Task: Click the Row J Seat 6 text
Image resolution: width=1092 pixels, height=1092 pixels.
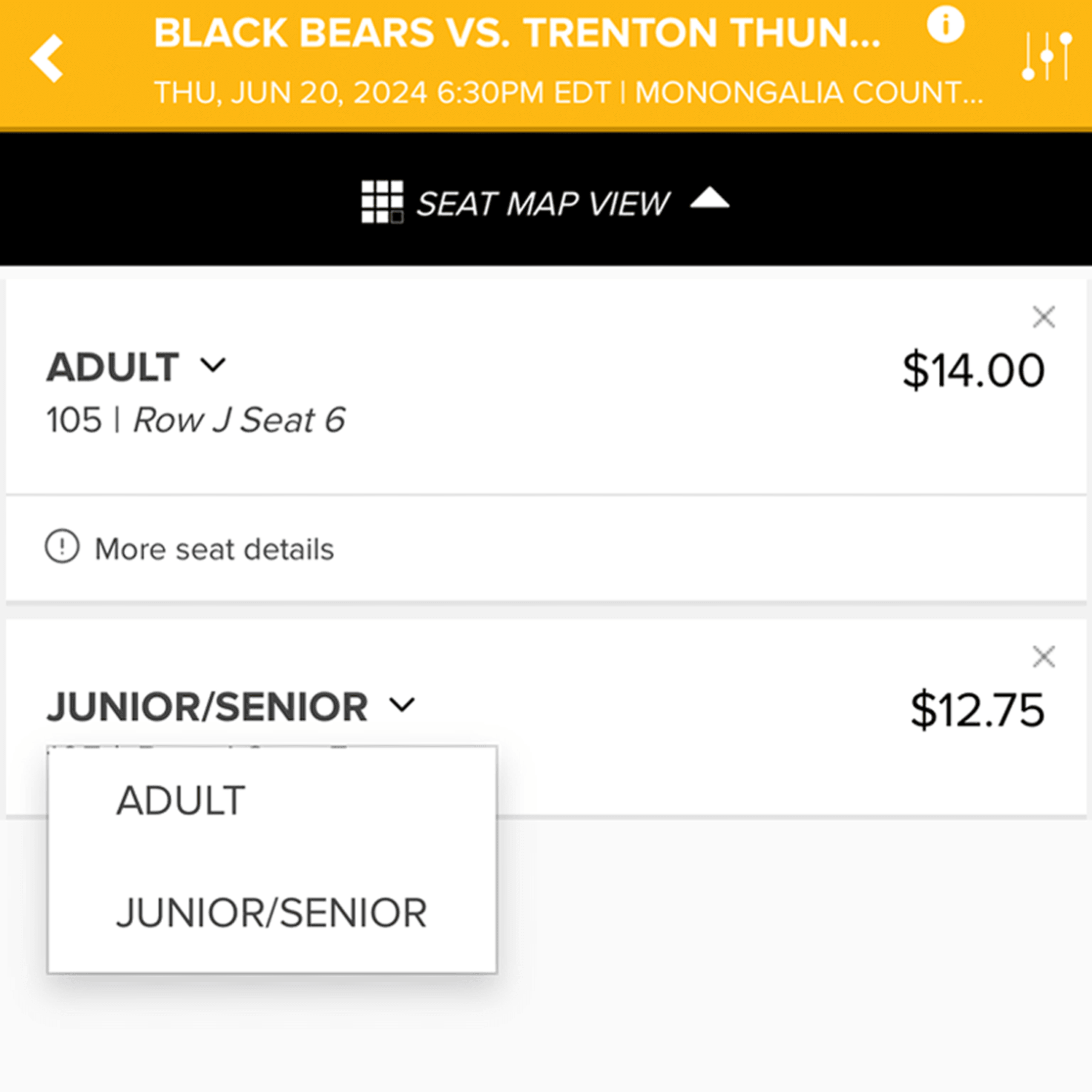Action: pyautogui.click(x=238, y=420)
